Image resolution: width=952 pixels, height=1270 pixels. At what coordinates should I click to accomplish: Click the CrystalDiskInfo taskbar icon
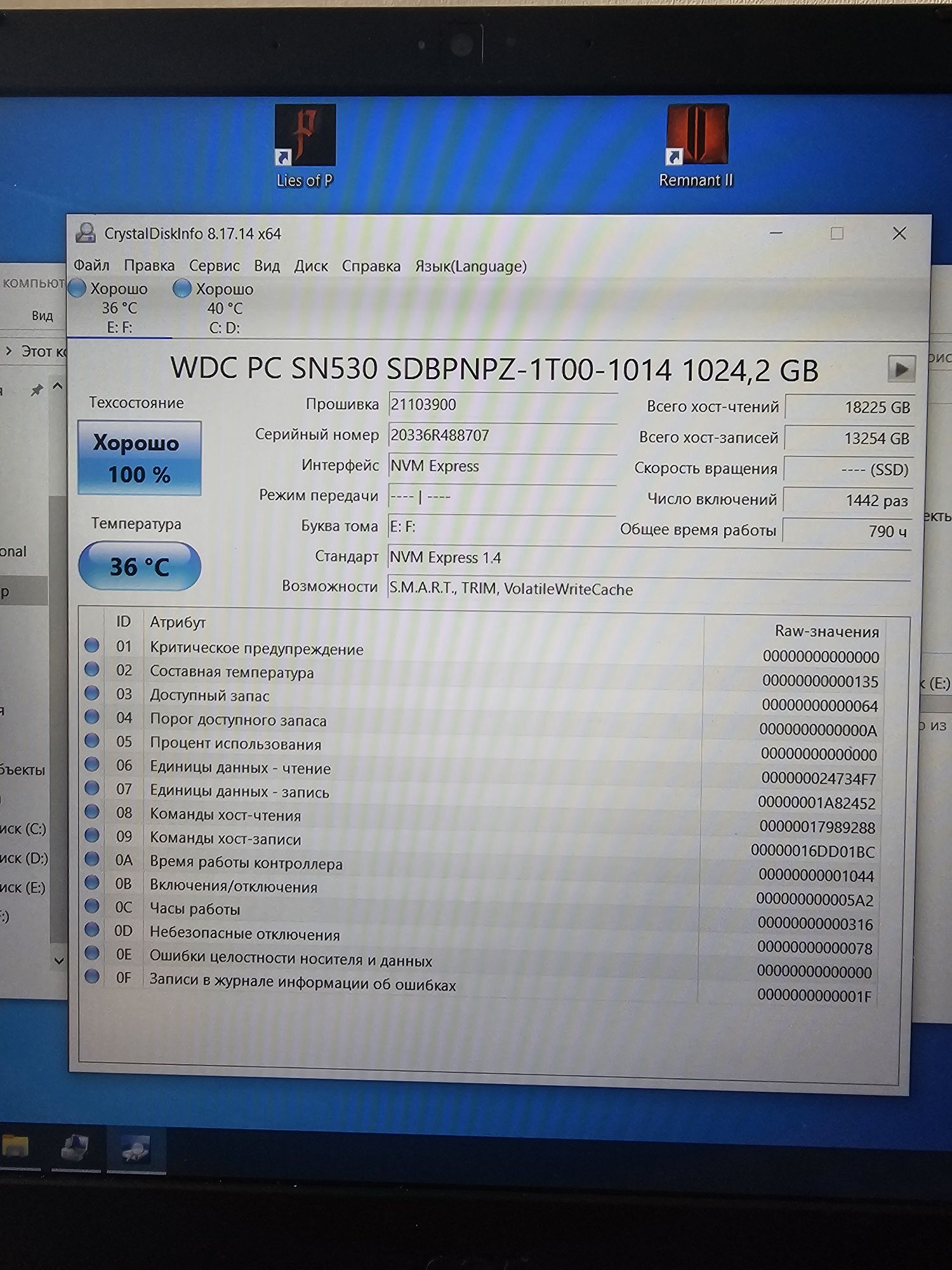pos(135,1149)
